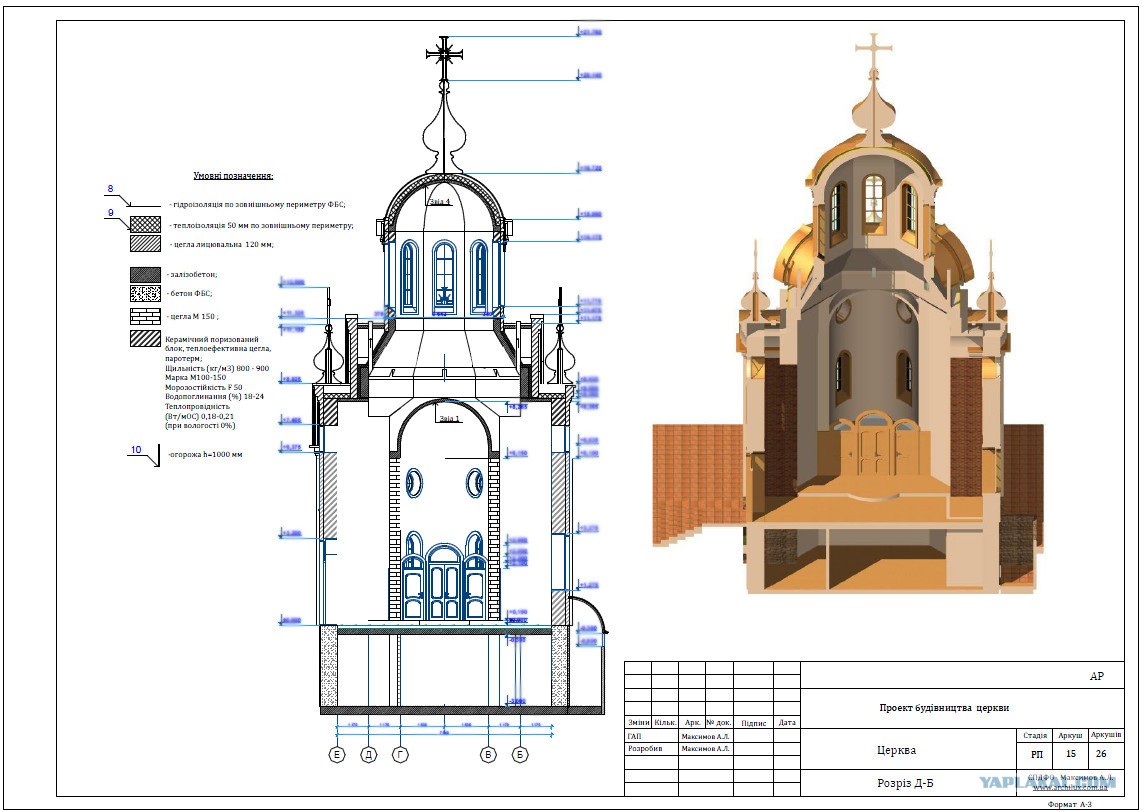Click the 'цегла М 150' legend text

tap(193, 317)
